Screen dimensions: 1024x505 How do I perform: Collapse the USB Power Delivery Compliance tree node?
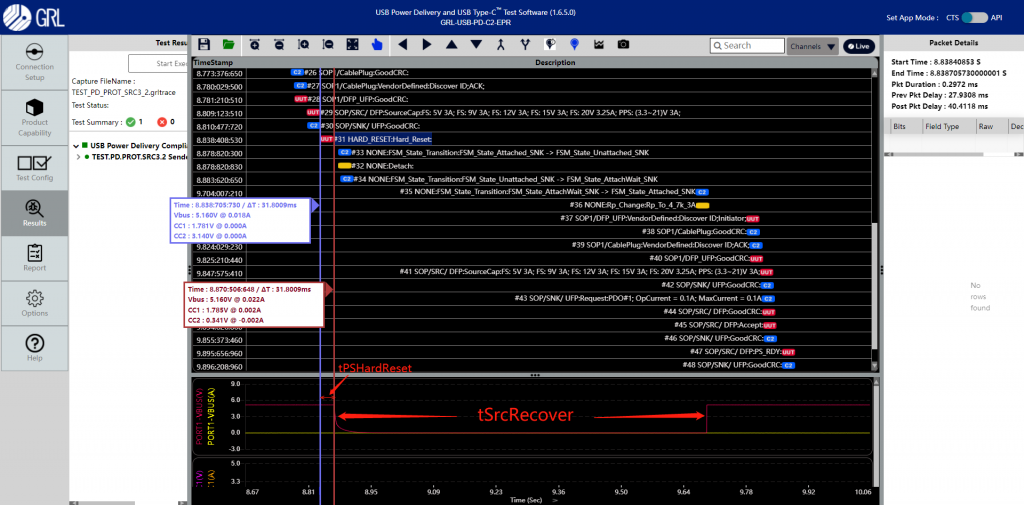click(77, 146)
